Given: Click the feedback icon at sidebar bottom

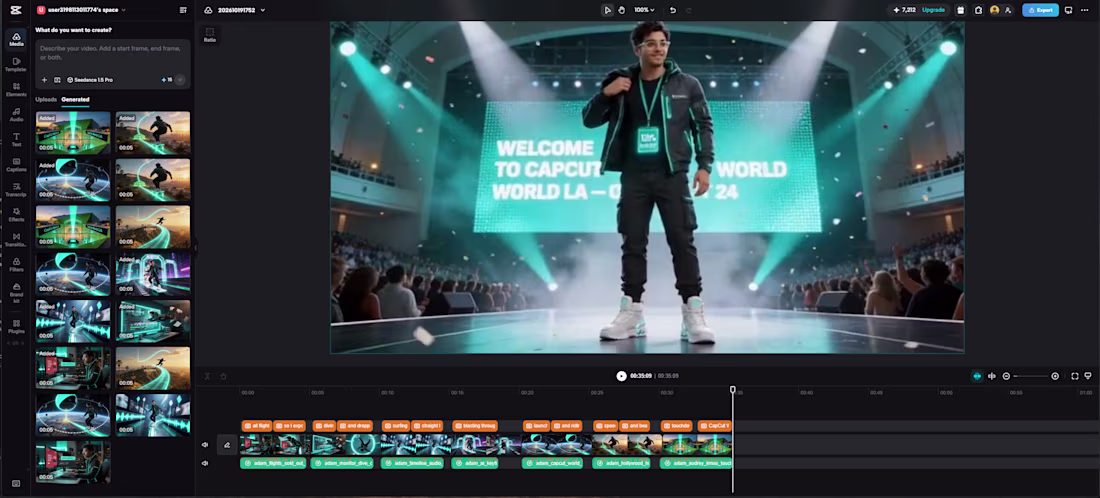Looking at the screenshot, I should tap(16, 483).
